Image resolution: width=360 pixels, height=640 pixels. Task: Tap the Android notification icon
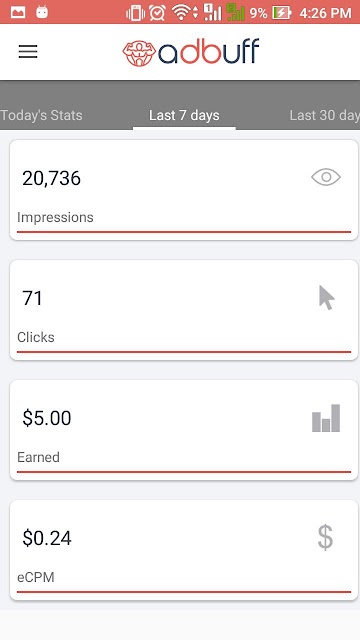pyautogui.click(x=42, y=12)
